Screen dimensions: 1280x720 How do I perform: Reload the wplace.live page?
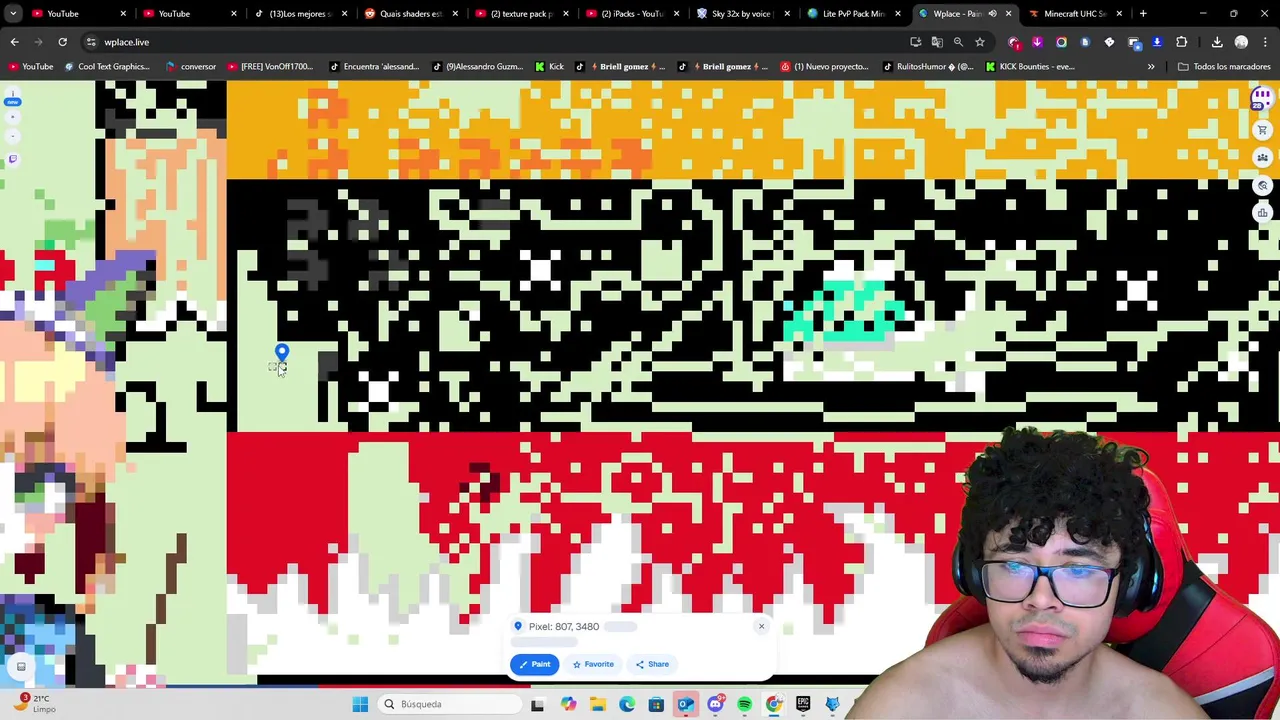[x=62, y=42]
